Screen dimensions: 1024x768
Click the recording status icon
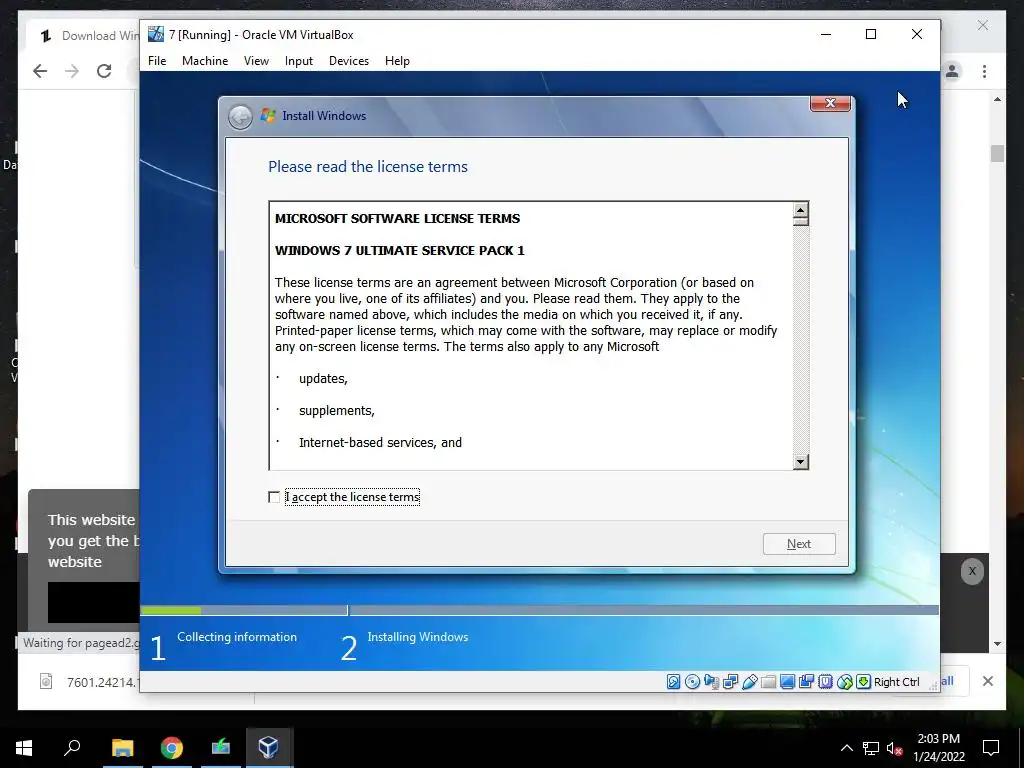click(806, 682)
